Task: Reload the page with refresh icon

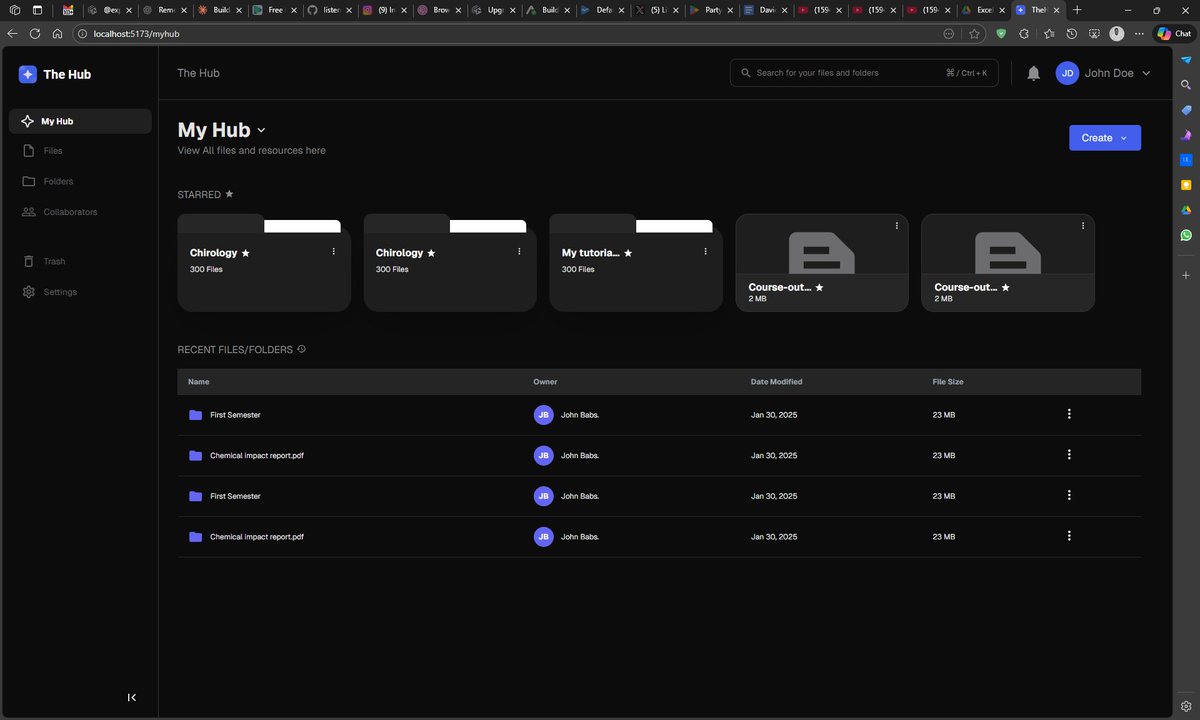Action: tap(35, 33)
